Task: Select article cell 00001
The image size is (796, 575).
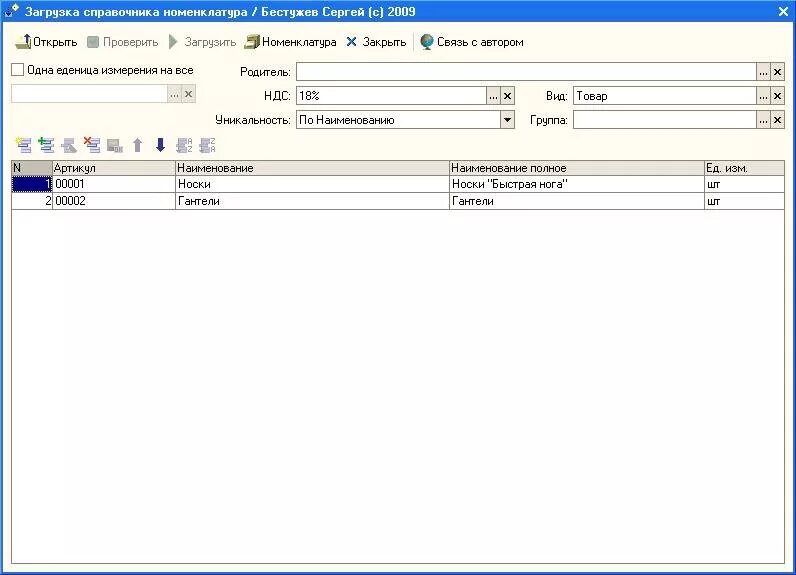Action: [x=114, y=184]
